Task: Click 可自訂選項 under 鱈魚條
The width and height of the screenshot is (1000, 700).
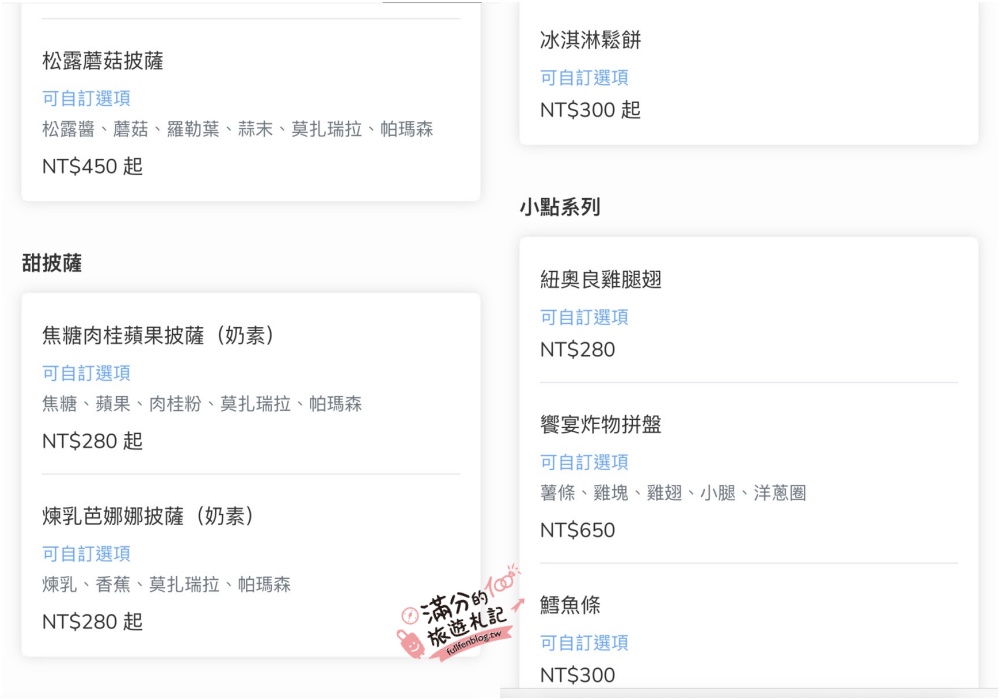Action: pyautogui.click(x=584, y=643)
